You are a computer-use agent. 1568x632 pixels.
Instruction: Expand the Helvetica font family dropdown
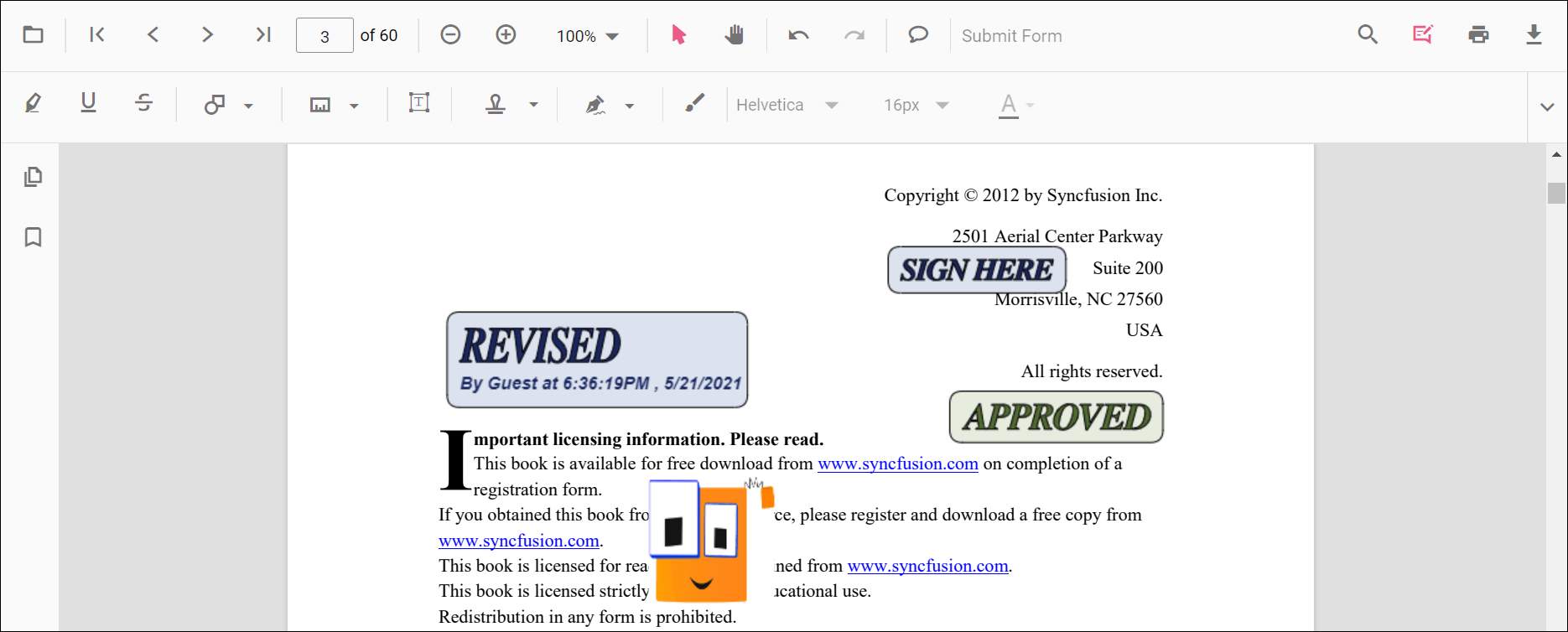[x=787, y=105]
